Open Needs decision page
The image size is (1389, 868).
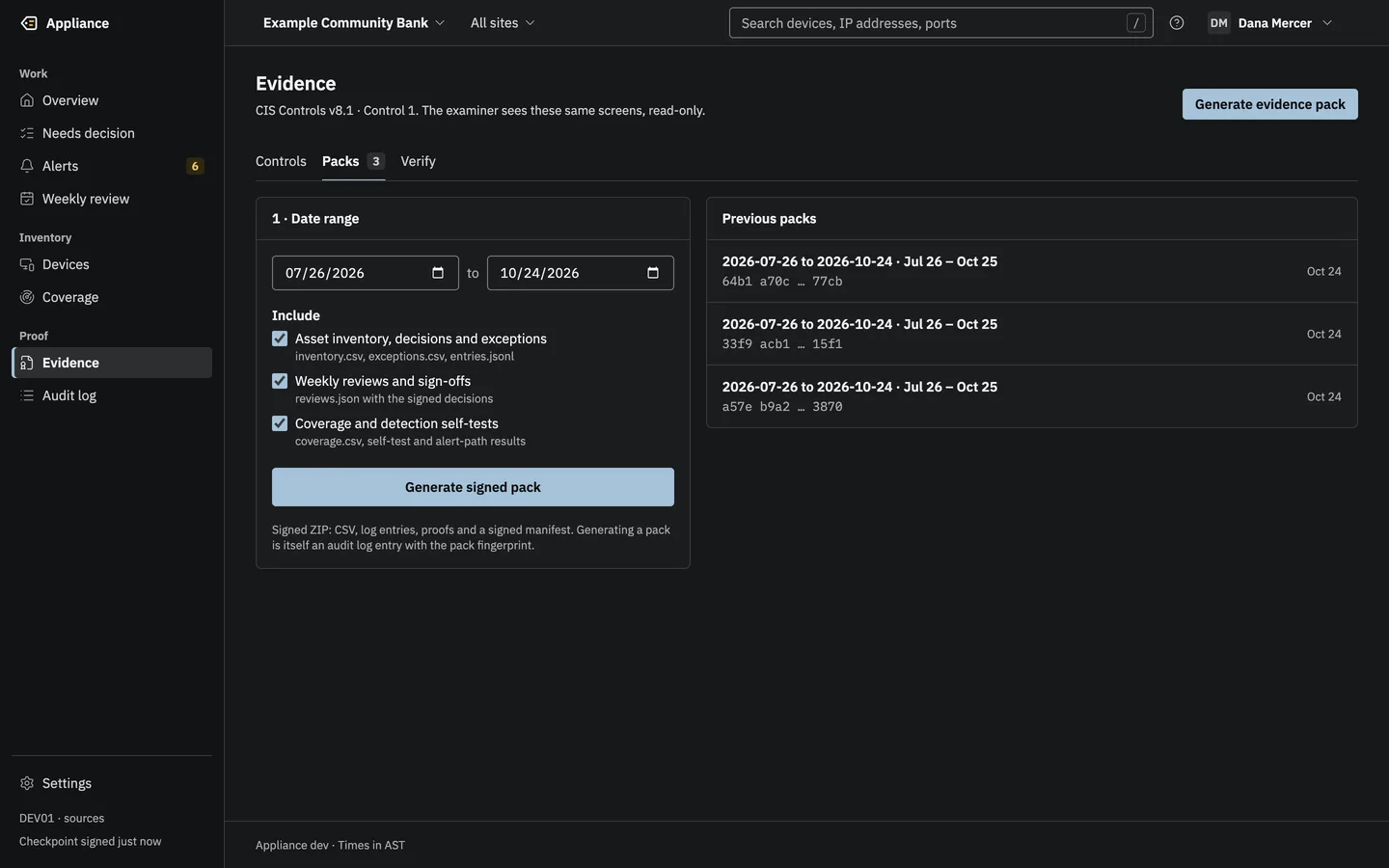coord(112,133)
